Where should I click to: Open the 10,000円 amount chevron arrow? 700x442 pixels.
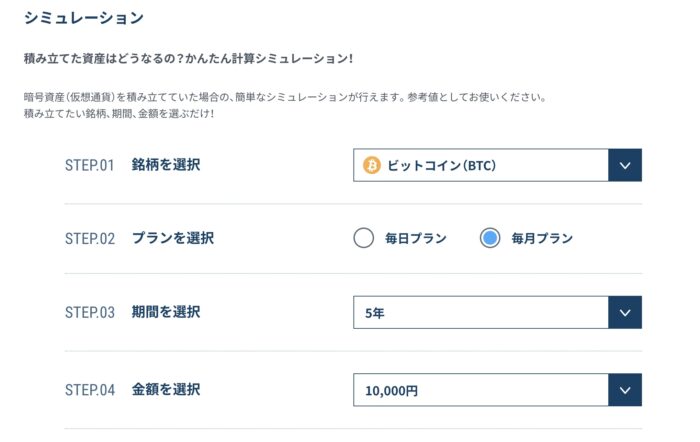[x=625, y=390]
